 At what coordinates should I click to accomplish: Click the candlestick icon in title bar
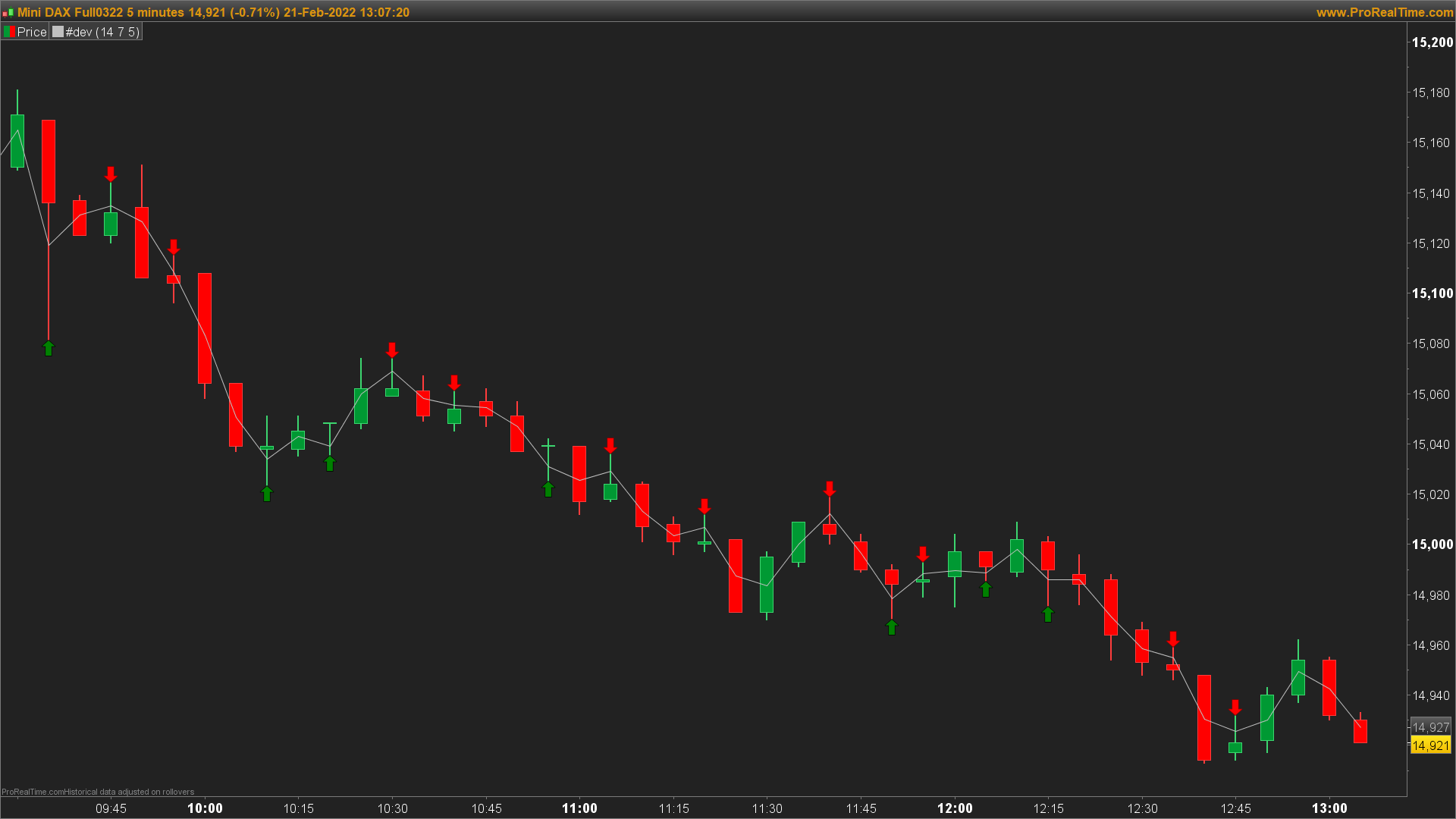pyautogui.click(x=8, y=13)
